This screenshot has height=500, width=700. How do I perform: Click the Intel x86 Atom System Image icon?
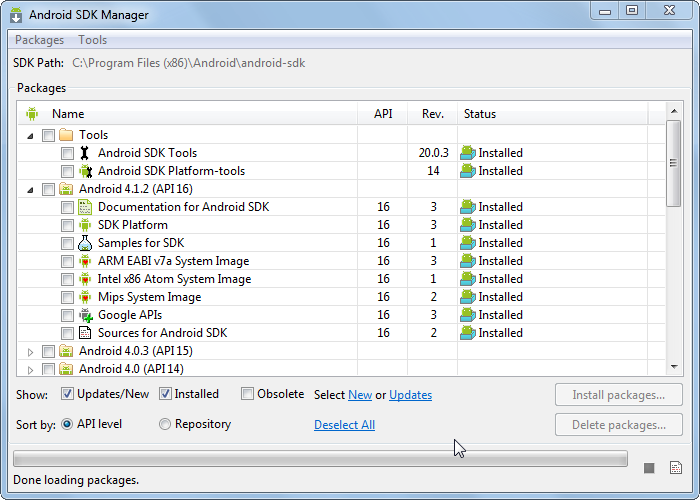point(85,279)
